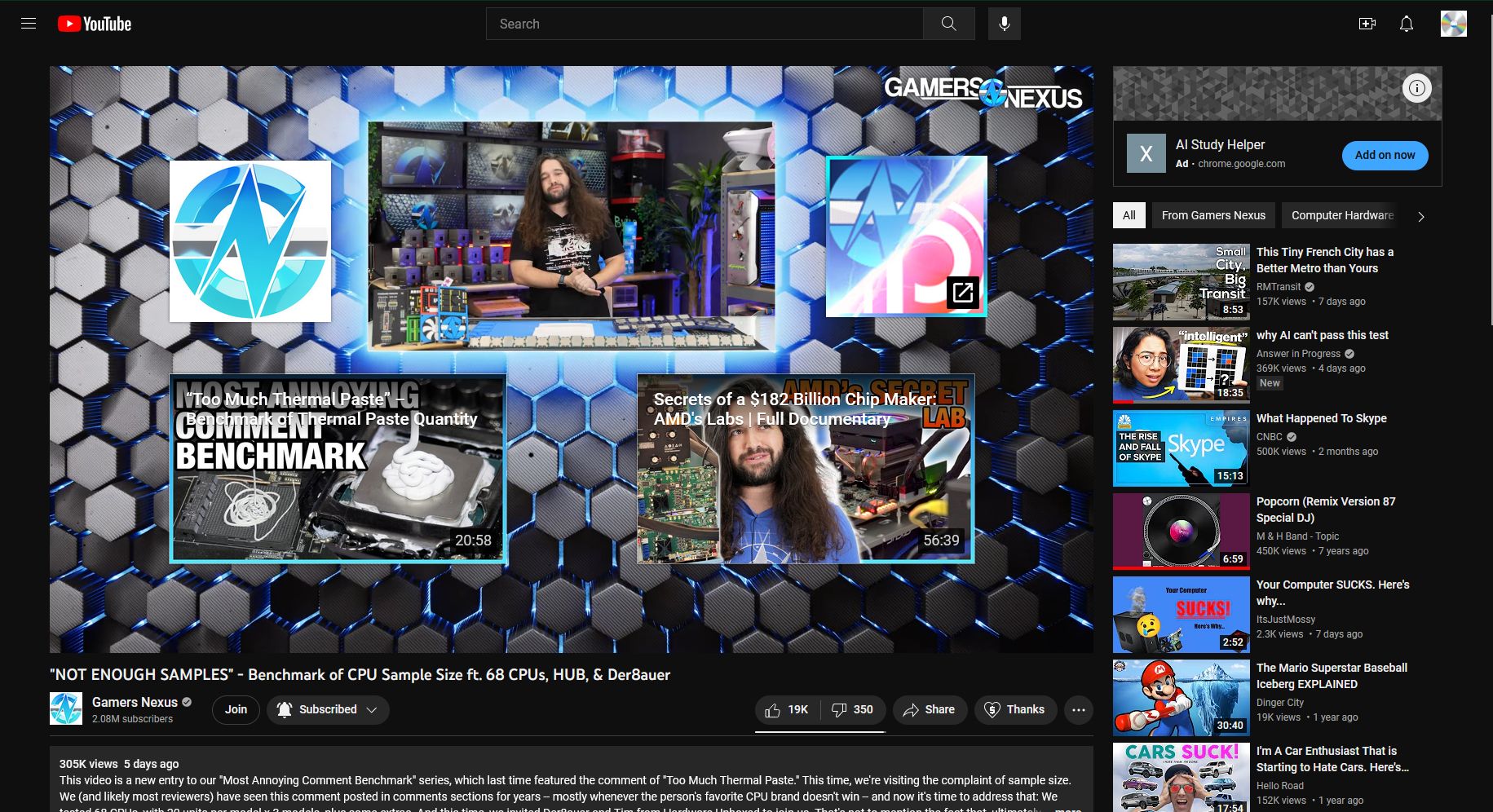This screenshot has width=1493, height=812.
Task: Click the Join button
Action: coord(236,709)
